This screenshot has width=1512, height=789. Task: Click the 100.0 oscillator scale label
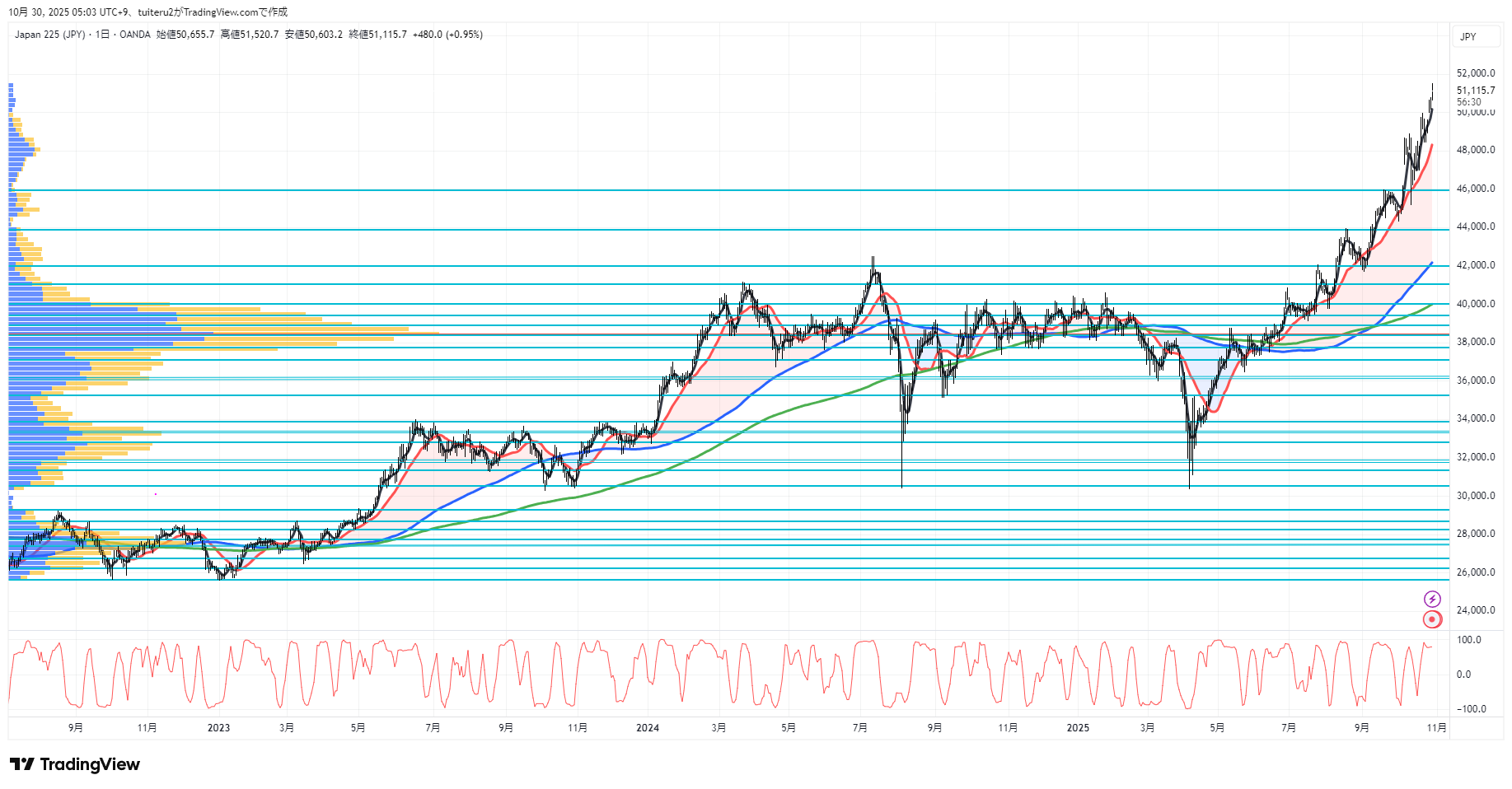pyautogui.click(x=1468, y=640)
